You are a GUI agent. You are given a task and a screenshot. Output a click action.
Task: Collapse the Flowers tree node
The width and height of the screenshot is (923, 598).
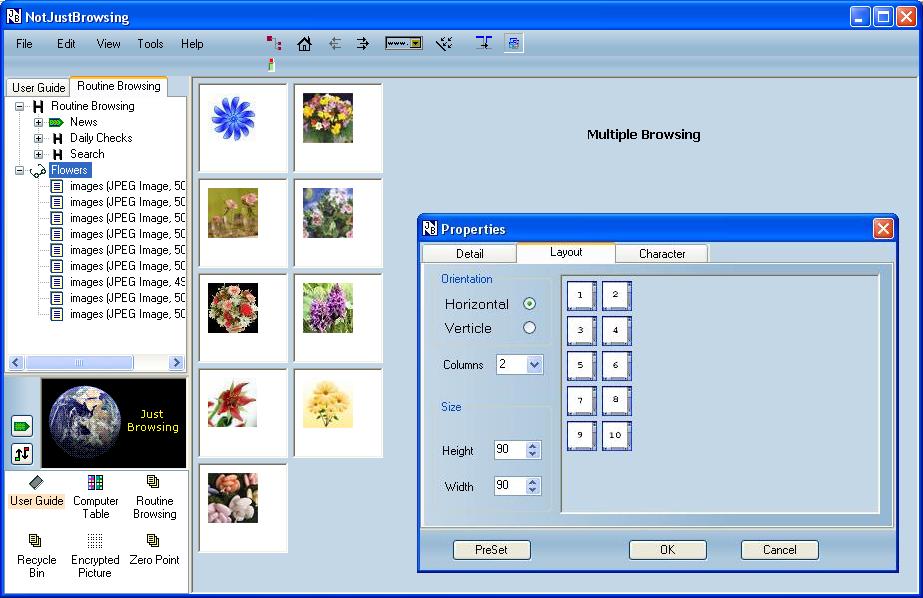pyautogui.click(x=19, y=170)
